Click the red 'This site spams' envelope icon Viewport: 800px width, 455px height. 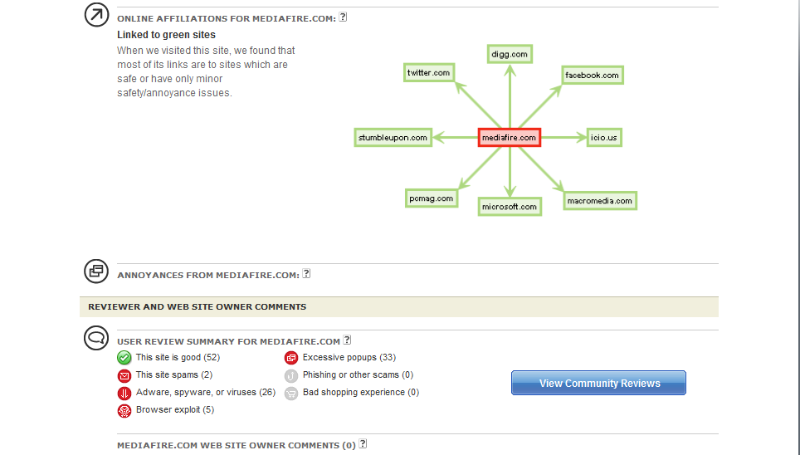(124, 375)
